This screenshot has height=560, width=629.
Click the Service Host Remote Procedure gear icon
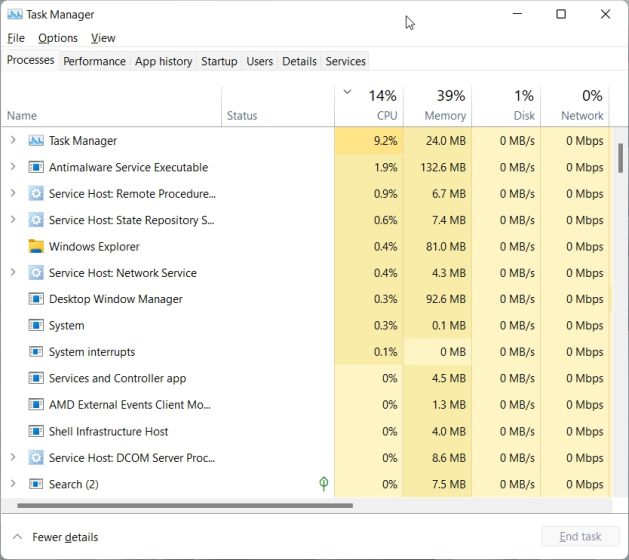(x=36, y=194)
